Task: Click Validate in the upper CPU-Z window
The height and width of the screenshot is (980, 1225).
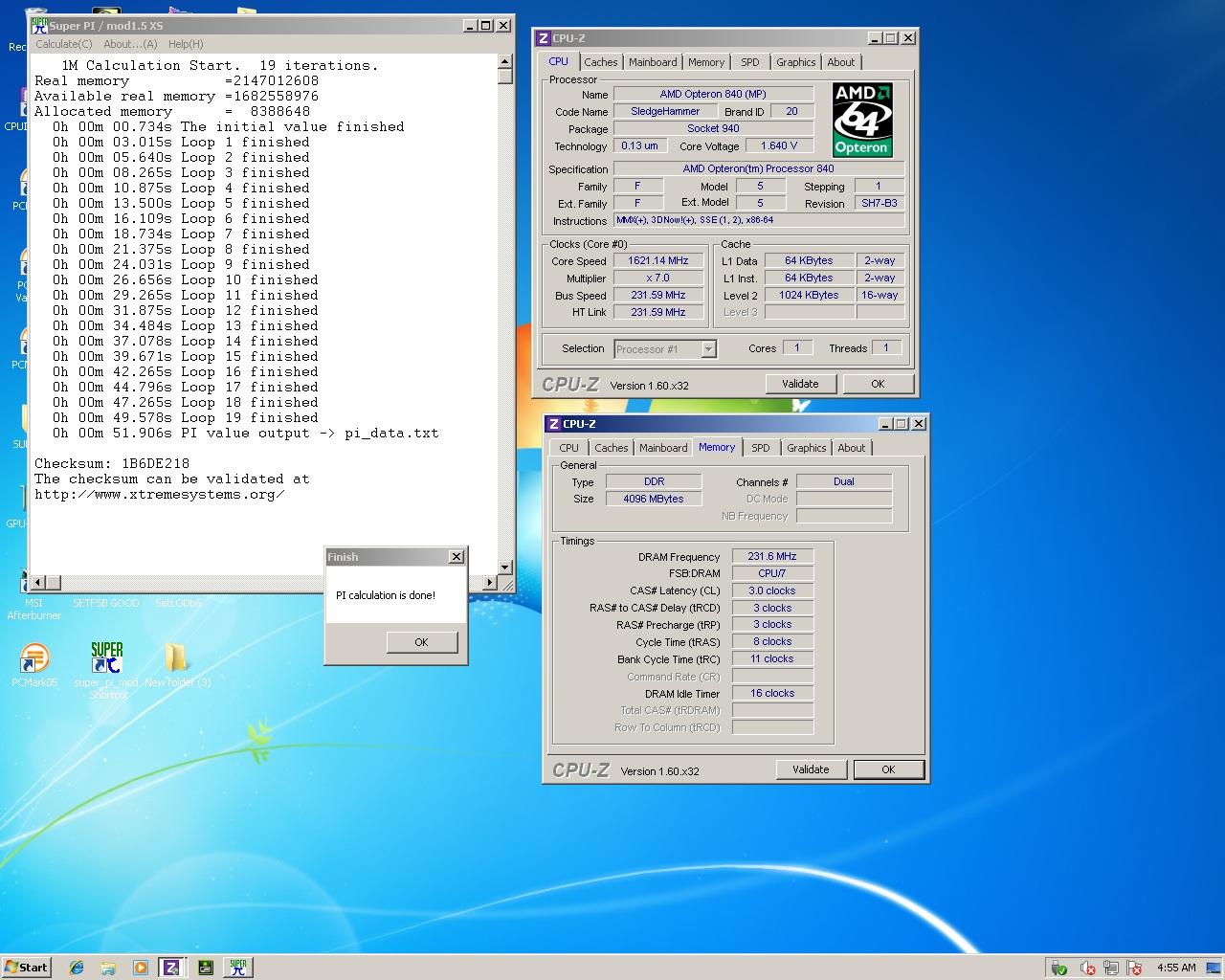Action: 800,384
